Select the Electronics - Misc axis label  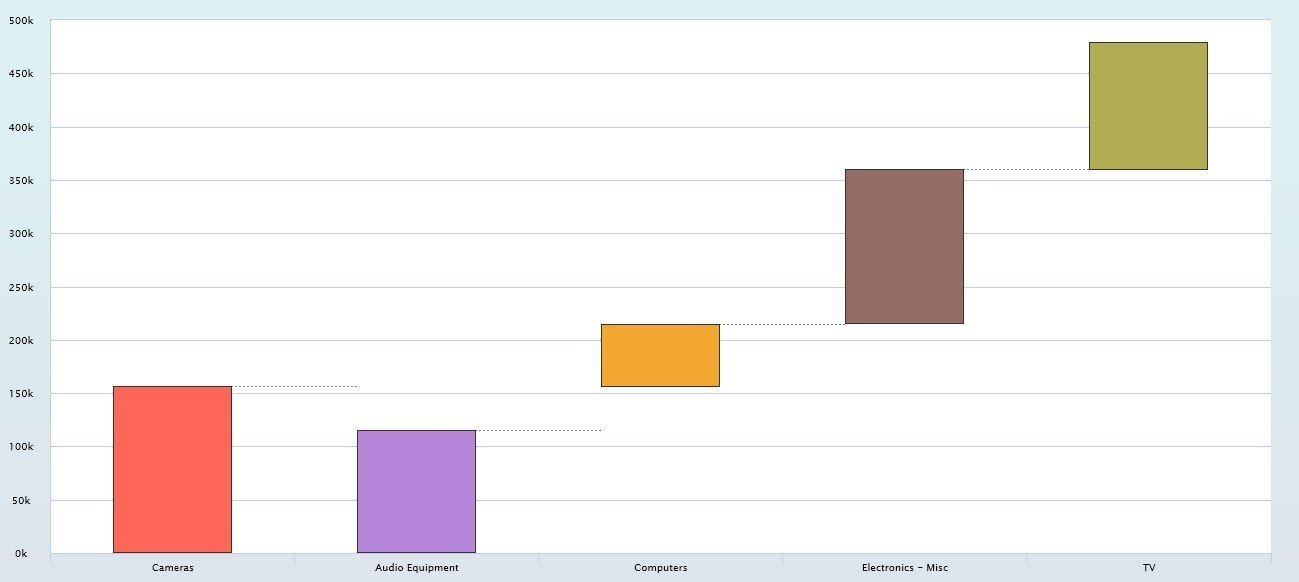pos(905,568)
